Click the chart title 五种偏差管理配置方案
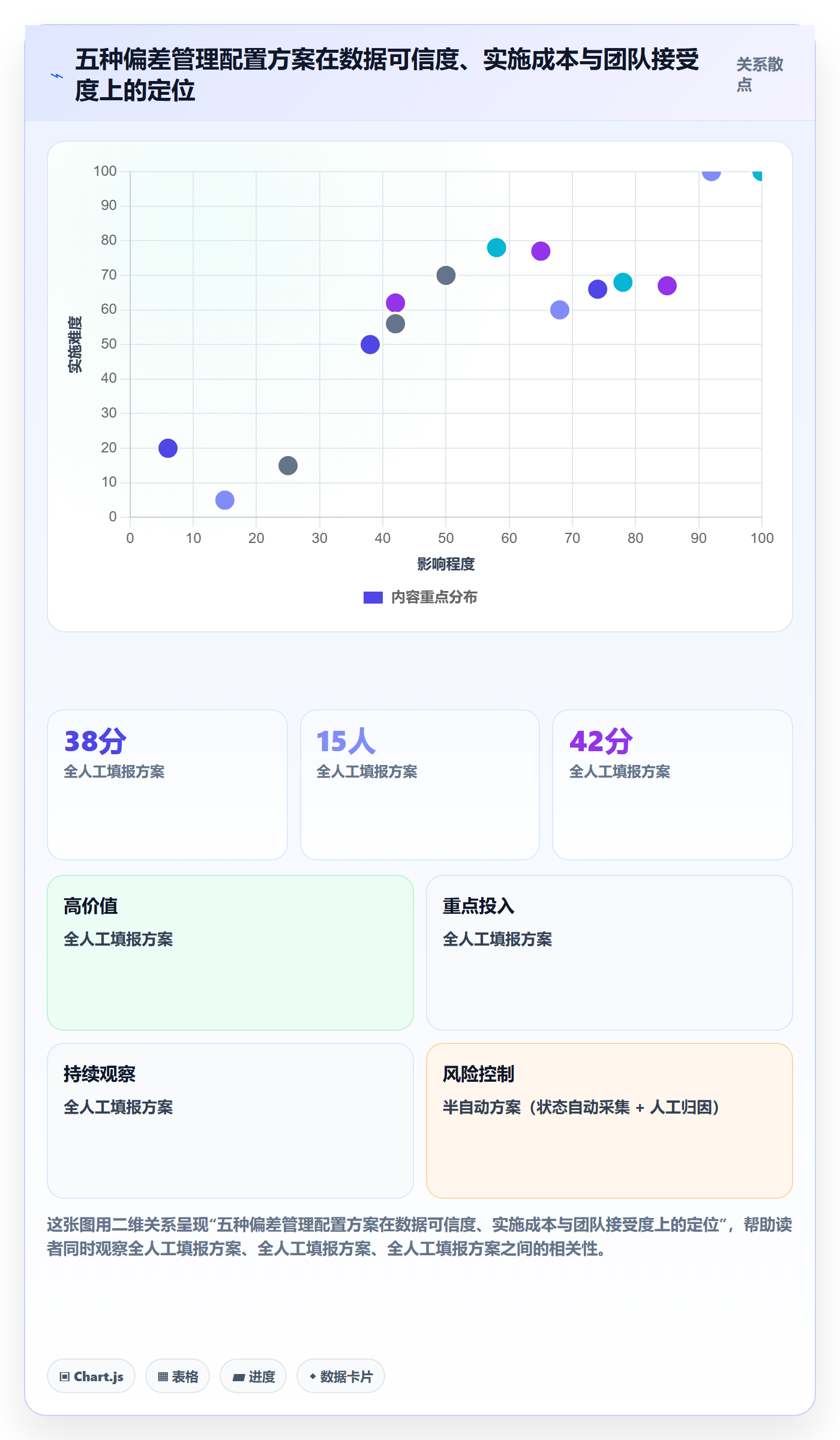The width and height of the screenshot is (840, 1440). coord(387,76)
